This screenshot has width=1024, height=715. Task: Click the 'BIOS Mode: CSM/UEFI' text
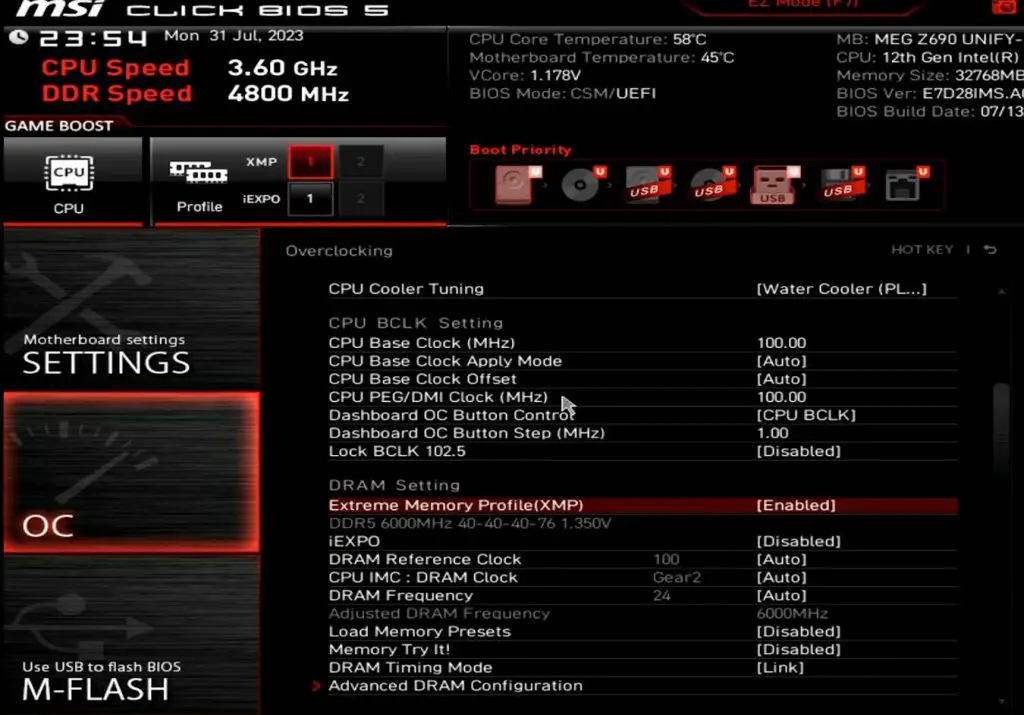pyautogui.click(x=562, y=93)
